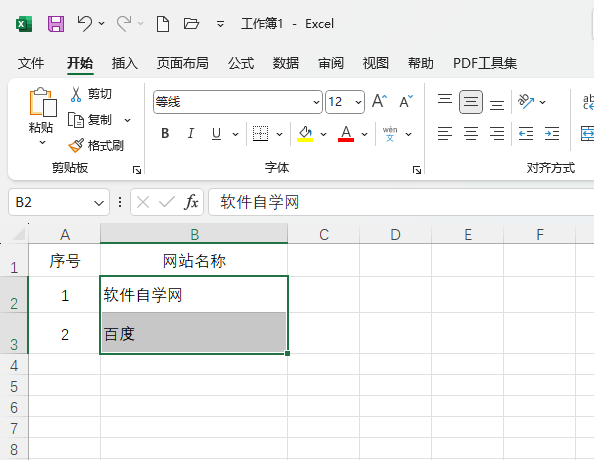Toggle bold formatting B
The height and width of the screenshot is (460, 594).
point(165,134)
